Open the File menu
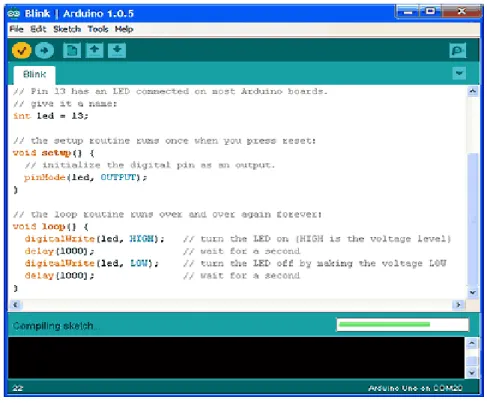This screenshot has width=487, height=403. [x=16, y=29]
